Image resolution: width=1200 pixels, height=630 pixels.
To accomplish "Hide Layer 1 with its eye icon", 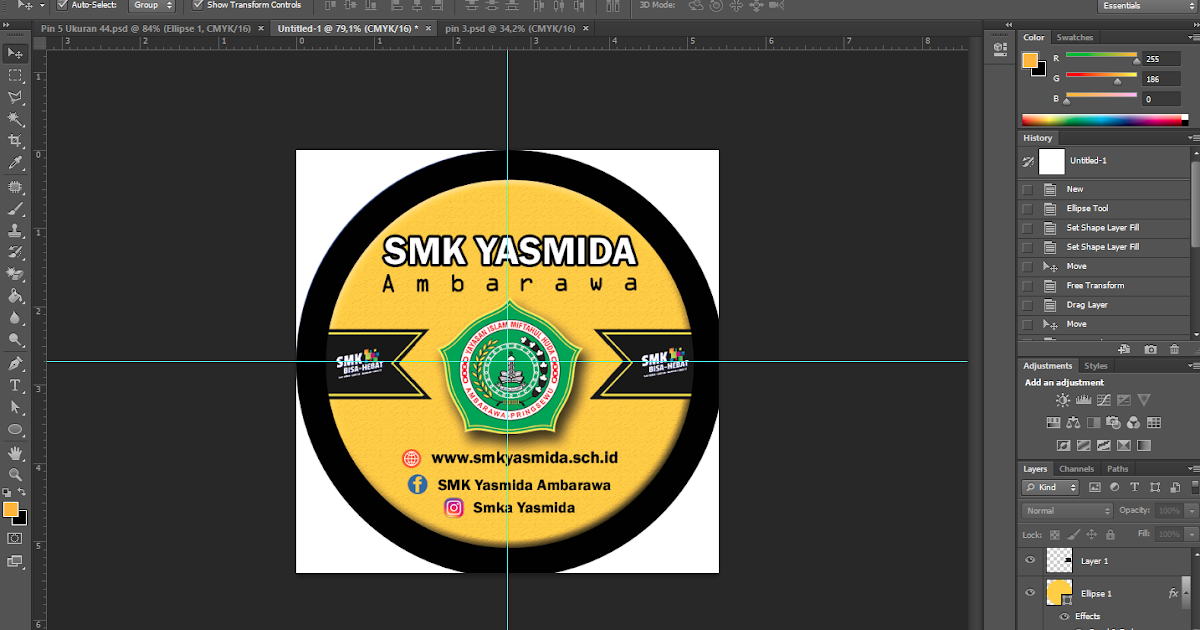I will (x=1030, y=561).
